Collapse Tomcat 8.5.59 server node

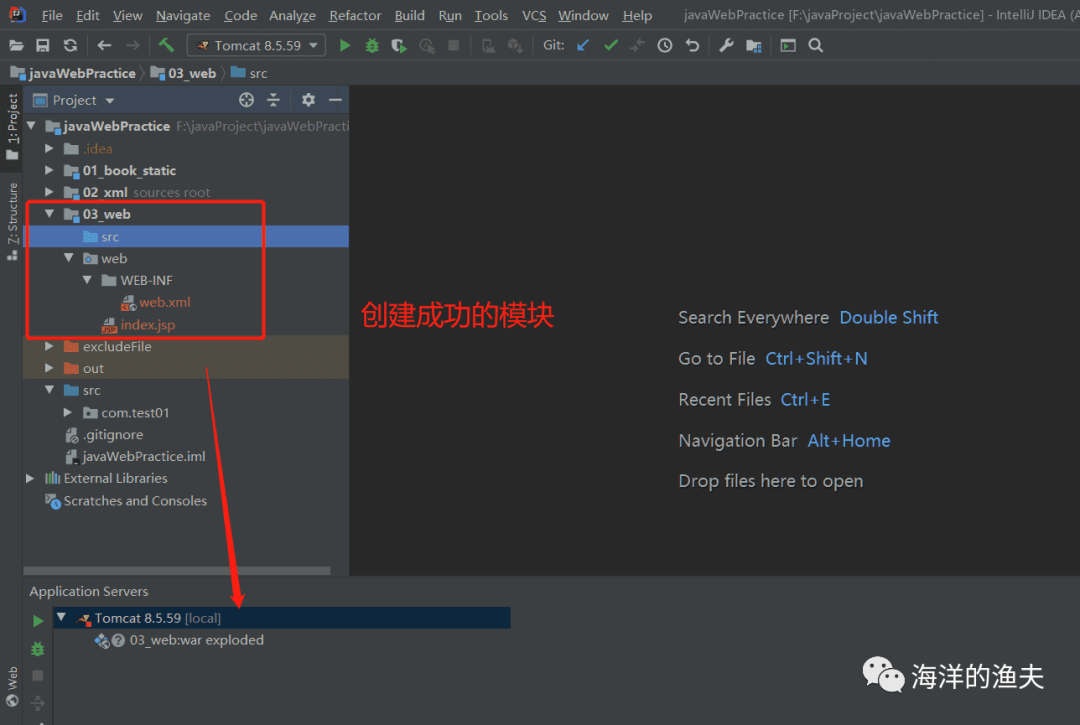pos(61,618)
